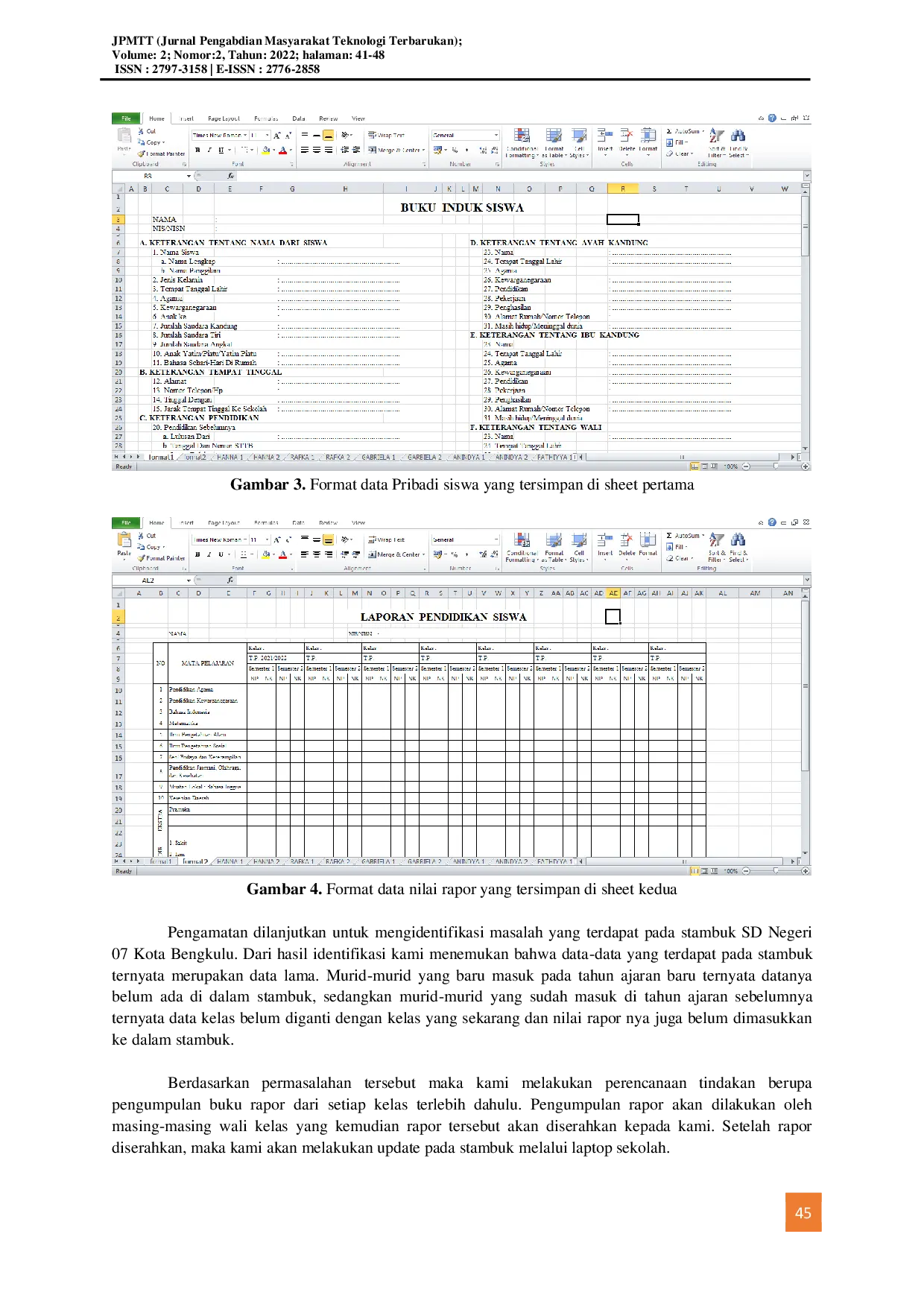Click Cell Styles icon in Gambar 3 Excel
924x1307 pixels.
[x=579, y=136]
